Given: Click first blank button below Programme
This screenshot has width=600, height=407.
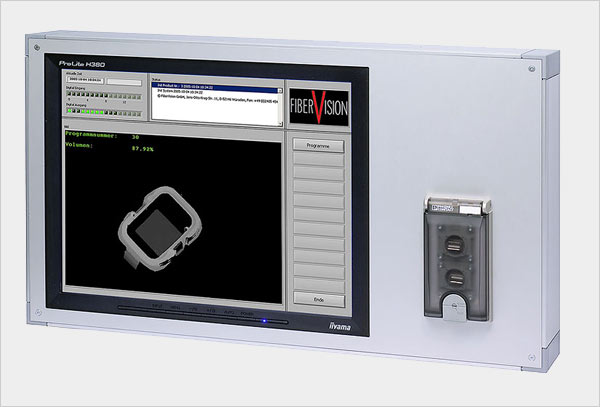Looking at the screenshot, I should [320, 160].
